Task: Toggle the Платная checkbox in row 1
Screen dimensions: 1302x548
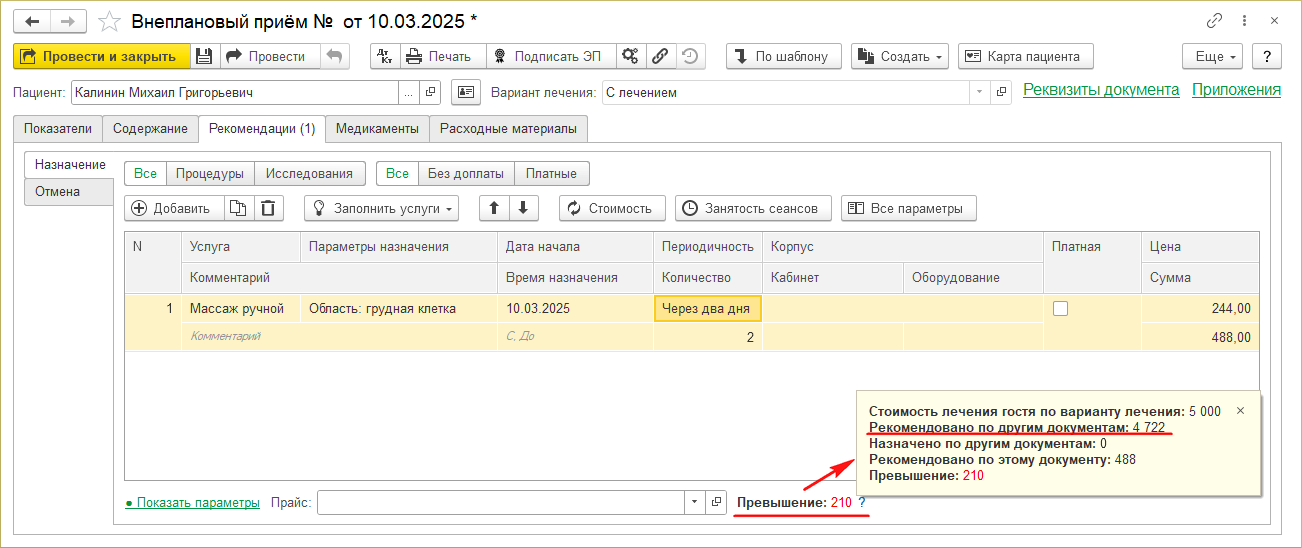Action: [1061, 309]
